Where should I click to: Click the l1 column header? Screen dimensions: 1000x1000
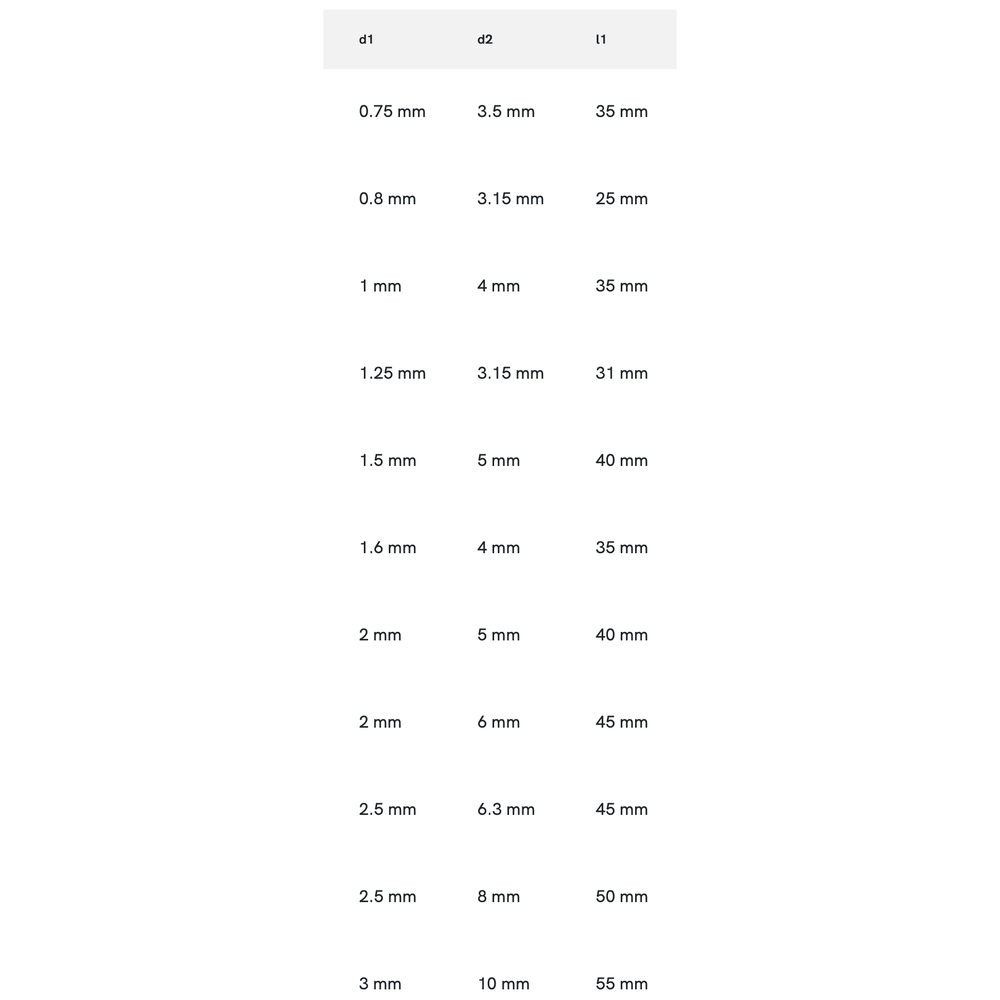pos(601,40)
